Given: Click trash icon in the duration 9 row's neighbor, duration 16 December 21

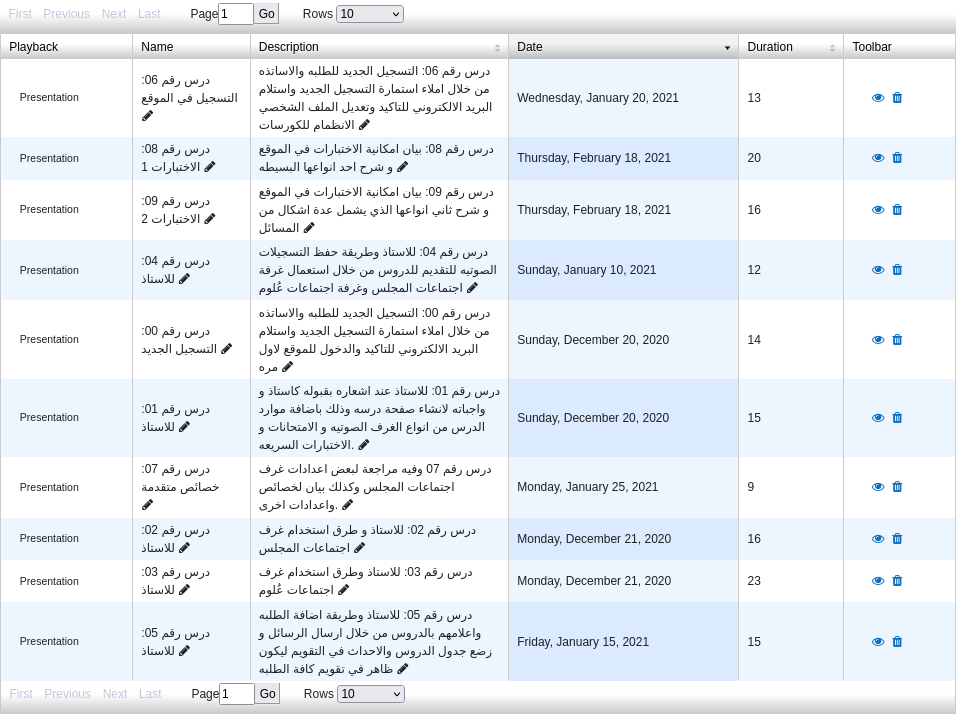Looking at the screenshot, I should pos(897,539).
